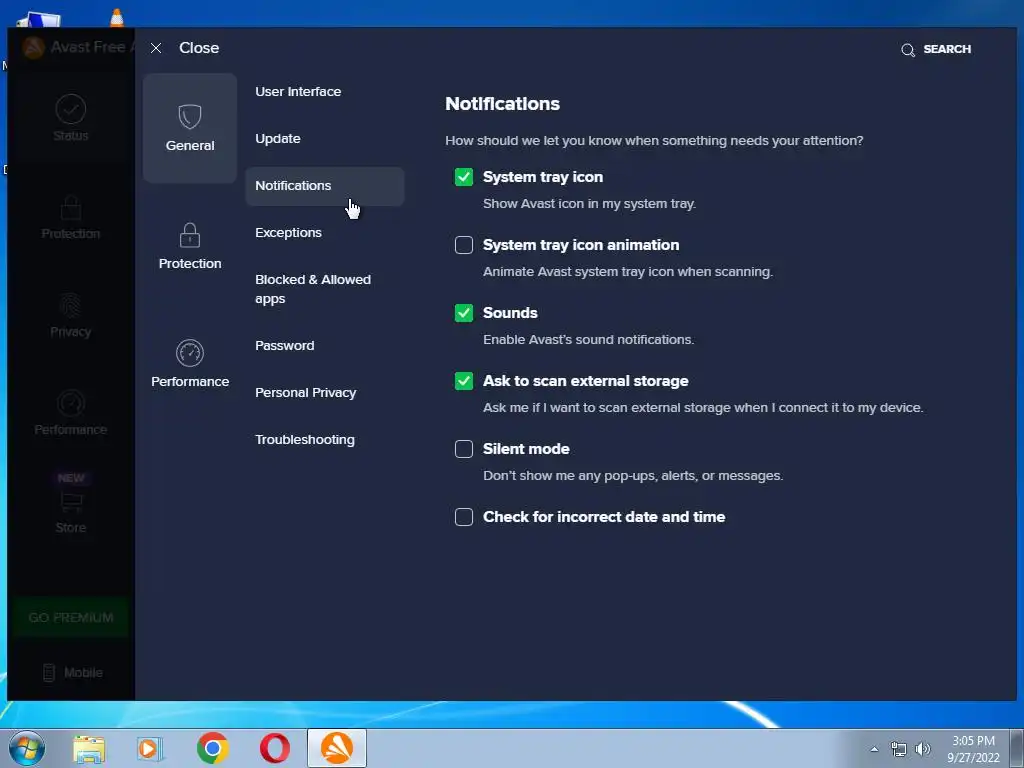Image resolution: width=1024 pixels, height=768 pixels.
Task: Click the Close label at top
Action: click(199, 48)
